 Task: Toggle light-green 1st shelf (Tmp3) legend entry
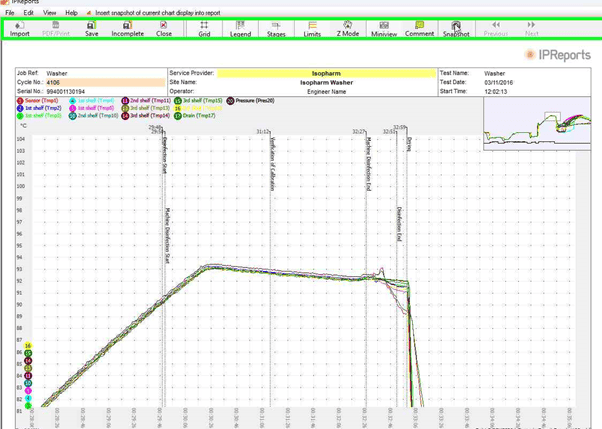(x=39, y=116)
